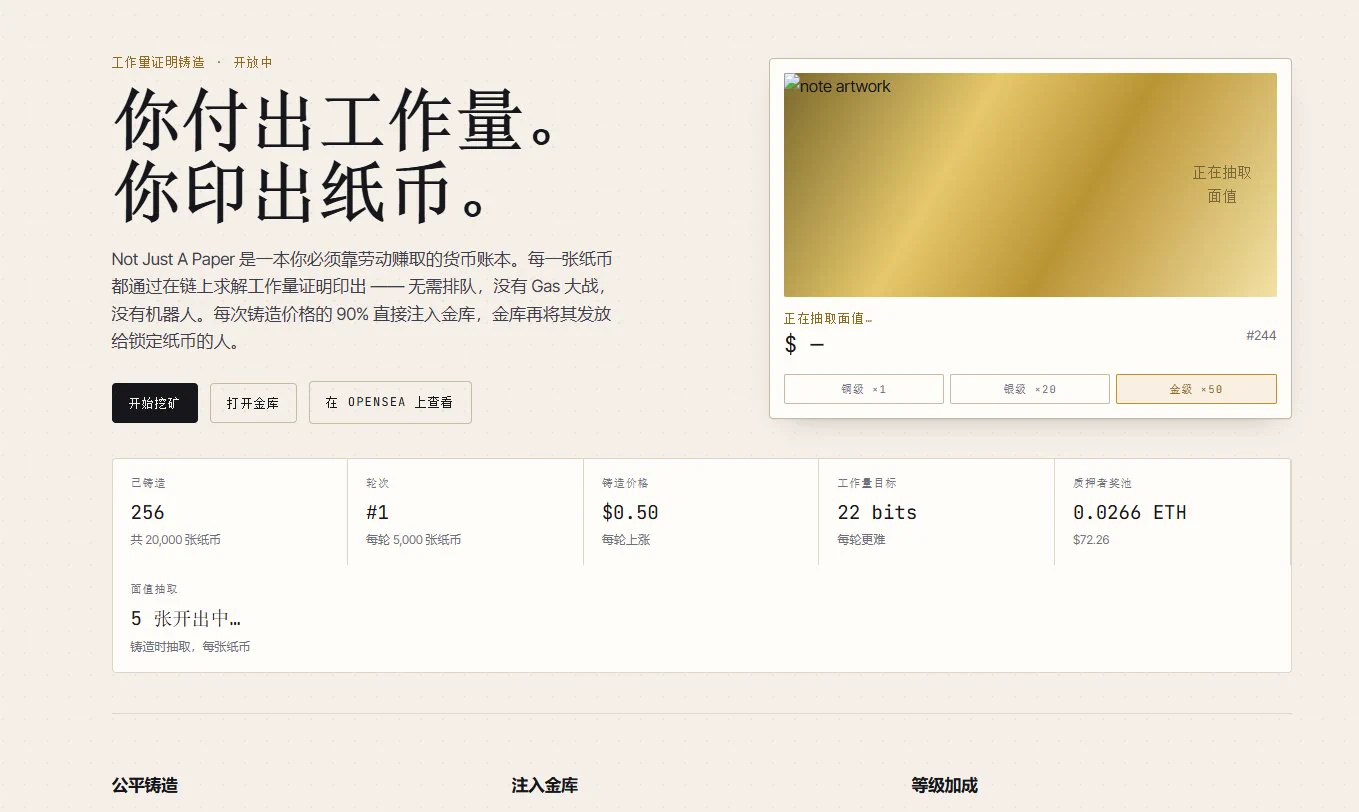This screenshot has width=1359, height=812.
Task: Click the mint price $0.50
Action: pyautogui.click(x=630, y=512)
